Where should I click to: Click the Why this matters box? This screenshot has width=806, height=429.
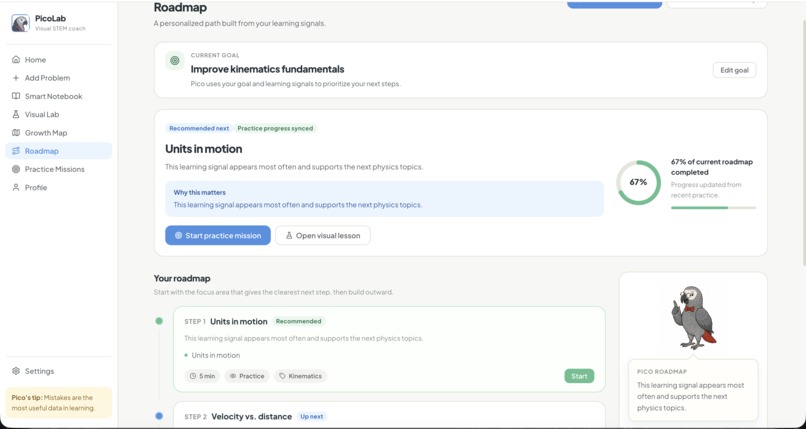384,199
